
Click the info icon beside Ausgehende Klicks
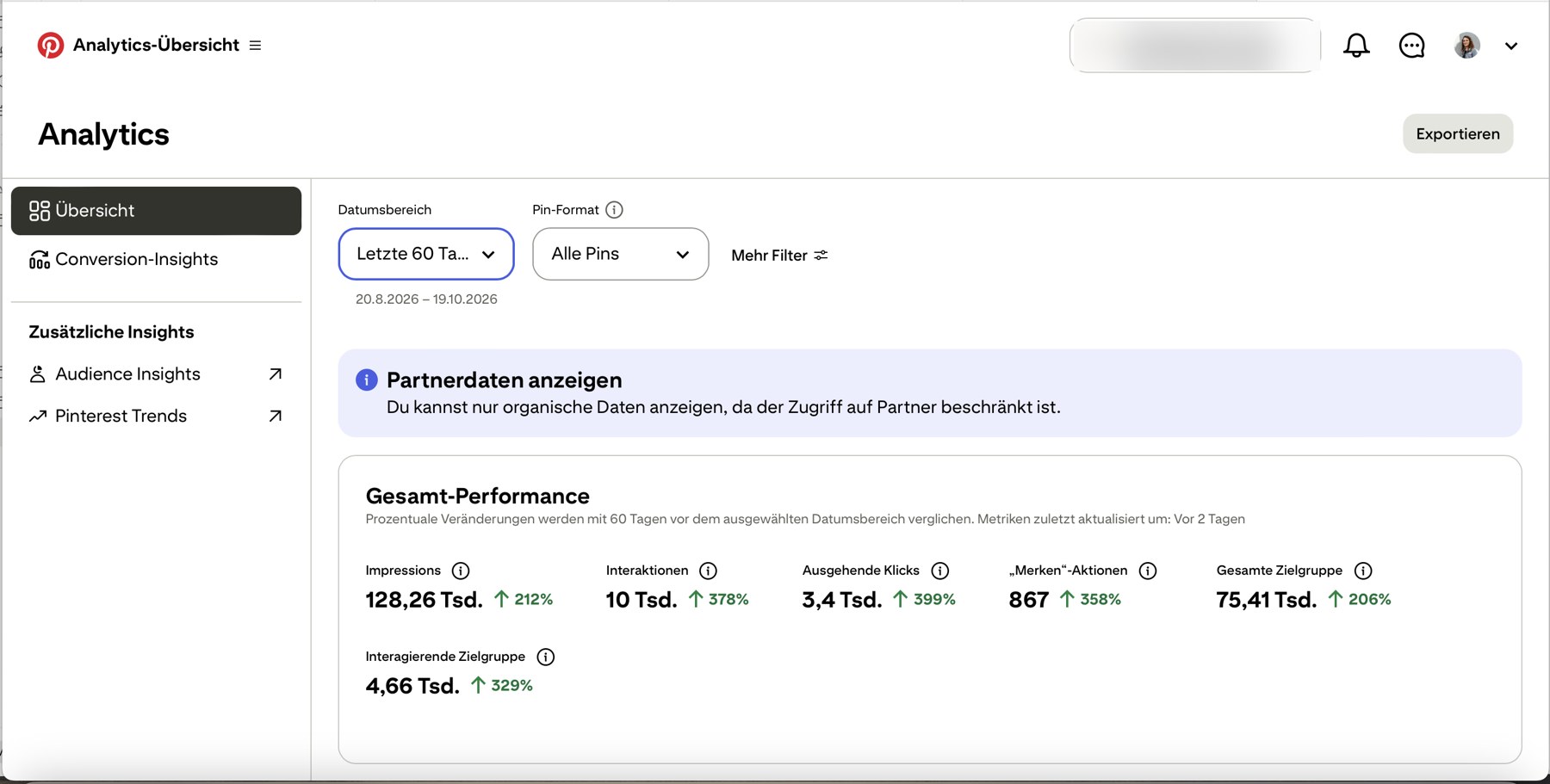[x=940, y=571]
